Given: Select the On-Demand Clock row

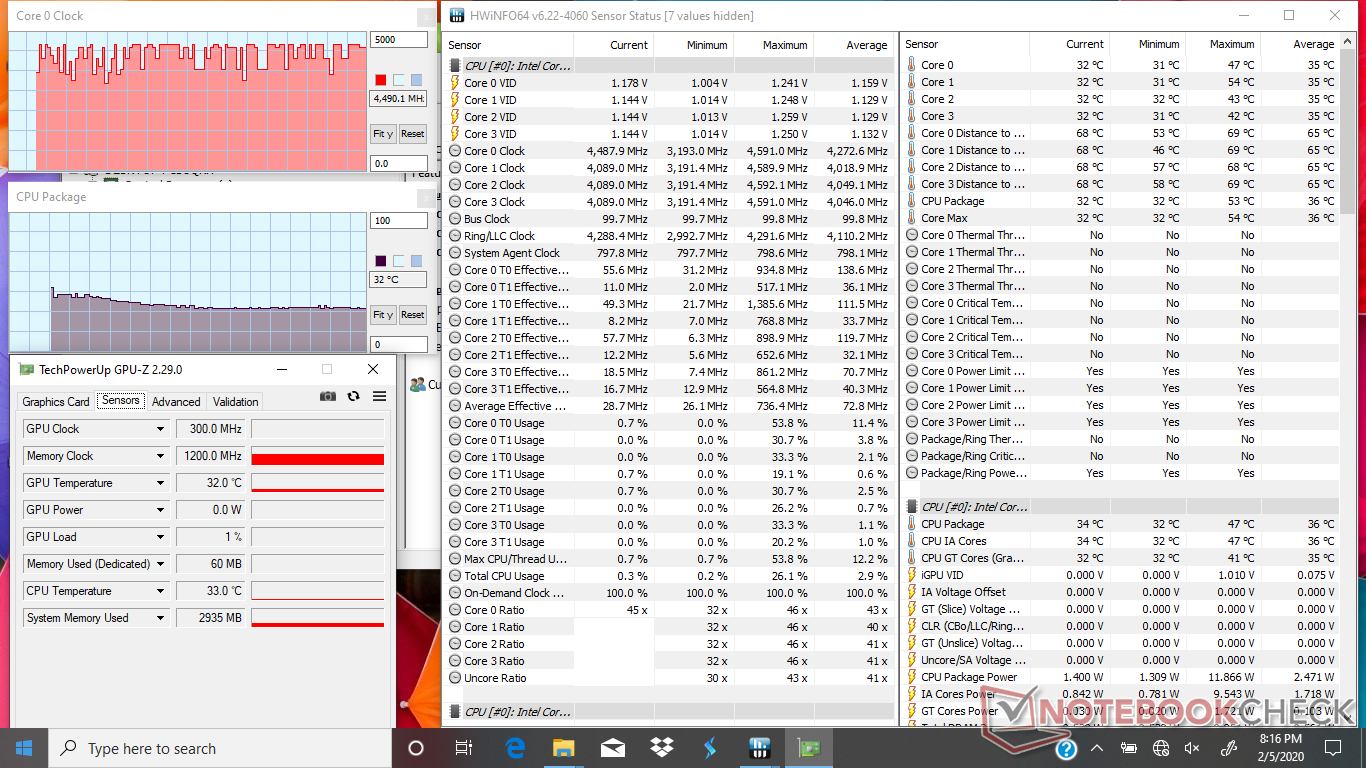Looking at the screenshot, I should pyautogui.click(x=670, y=593).
